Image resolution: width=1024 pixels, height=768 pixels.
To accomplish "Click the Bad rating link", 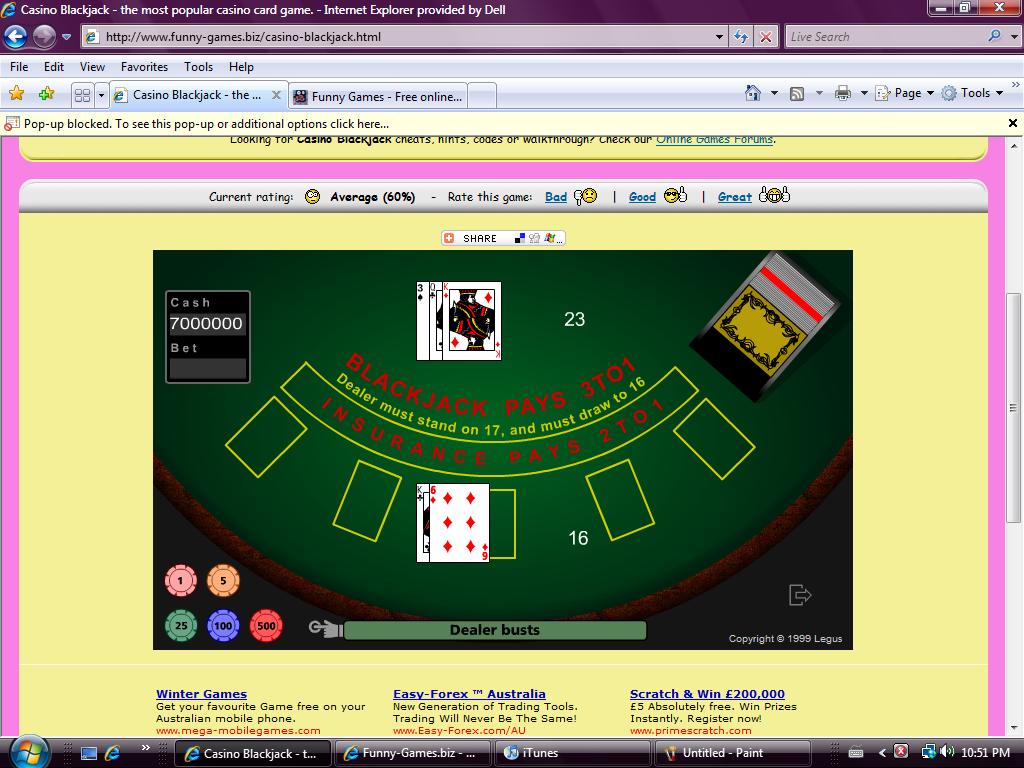I will pos(556,197).
